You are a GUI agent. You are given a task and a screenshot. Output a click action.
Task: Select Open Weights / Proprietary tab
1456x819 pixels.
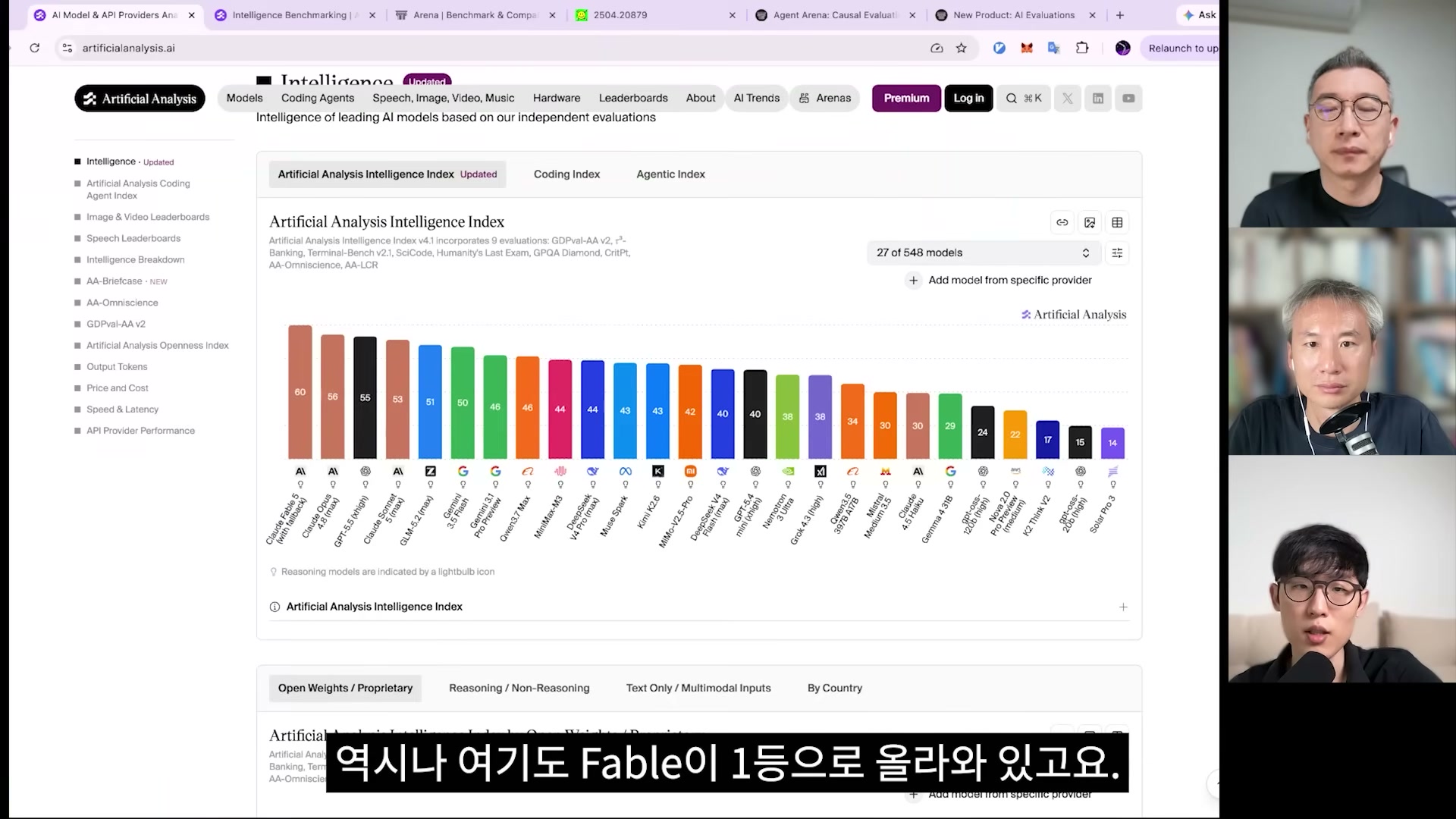pyautogui.click(x=345, y=688)
